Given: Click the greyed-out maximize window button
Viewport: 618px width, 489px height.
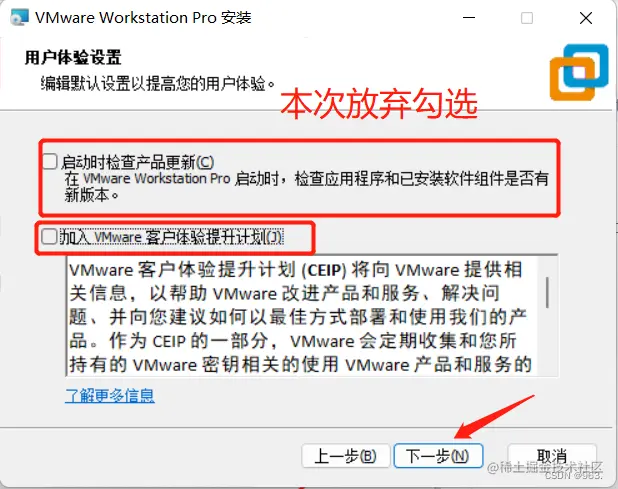Looking at the screenshot, I should (527, 18).
